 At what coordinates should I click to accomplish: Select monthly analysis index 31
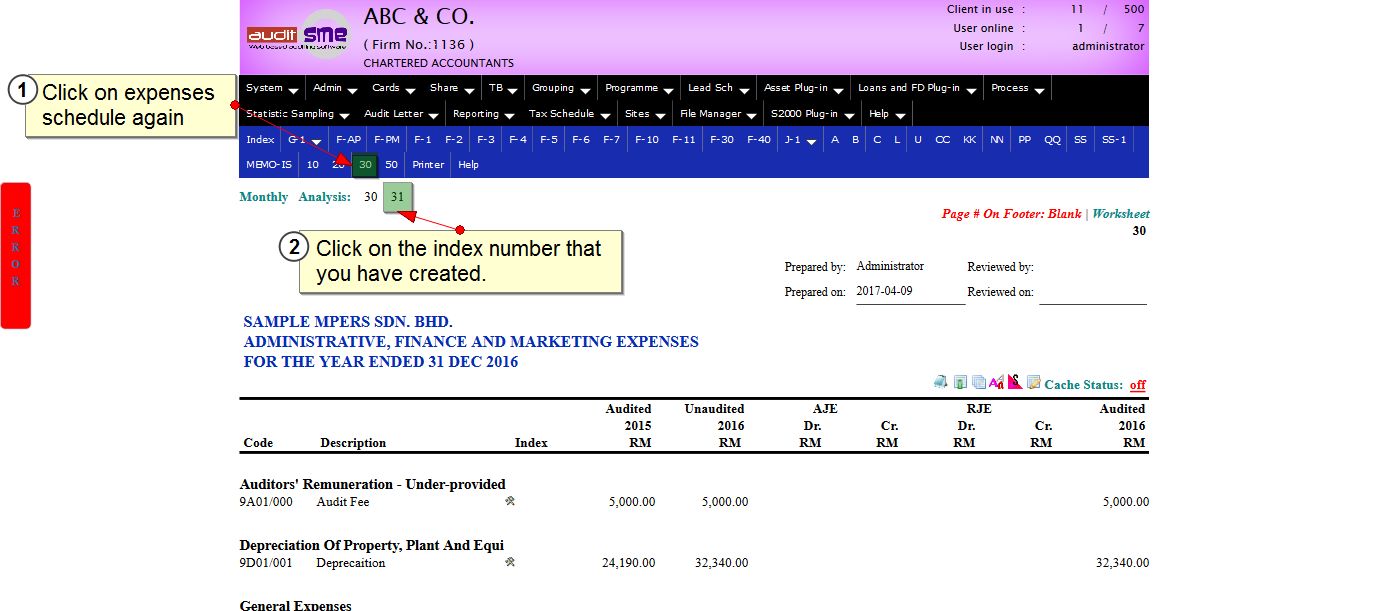397,197
